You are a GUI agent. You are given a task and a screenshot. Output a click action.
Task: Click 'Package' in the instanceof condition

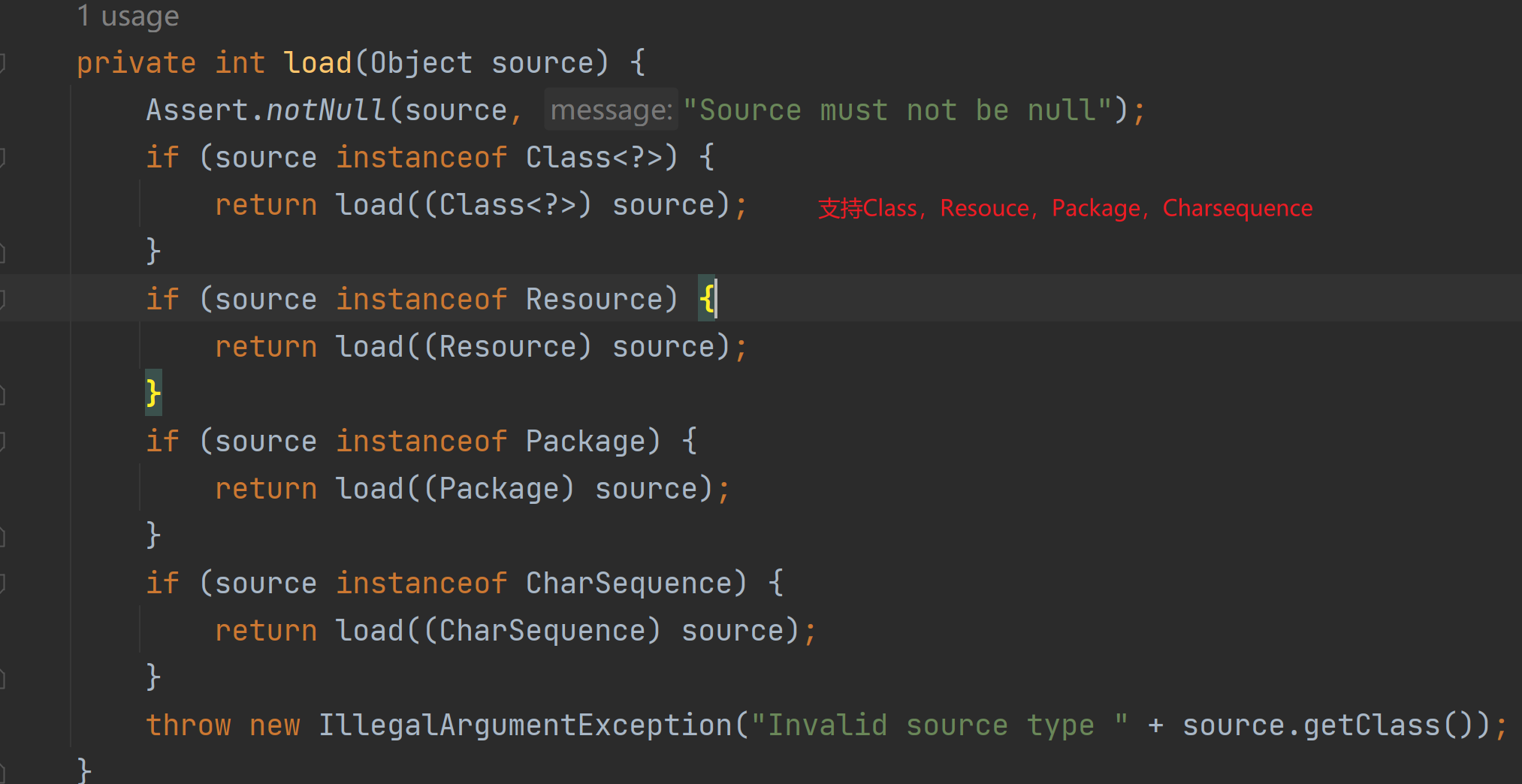(x=586, y=442)
